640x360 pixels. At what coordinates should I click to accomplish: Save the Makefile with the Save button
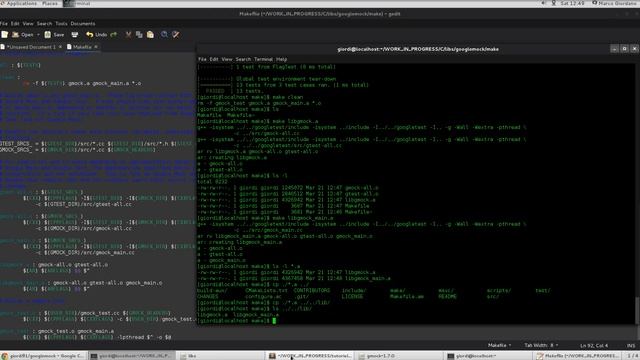[x=54, y=35]
